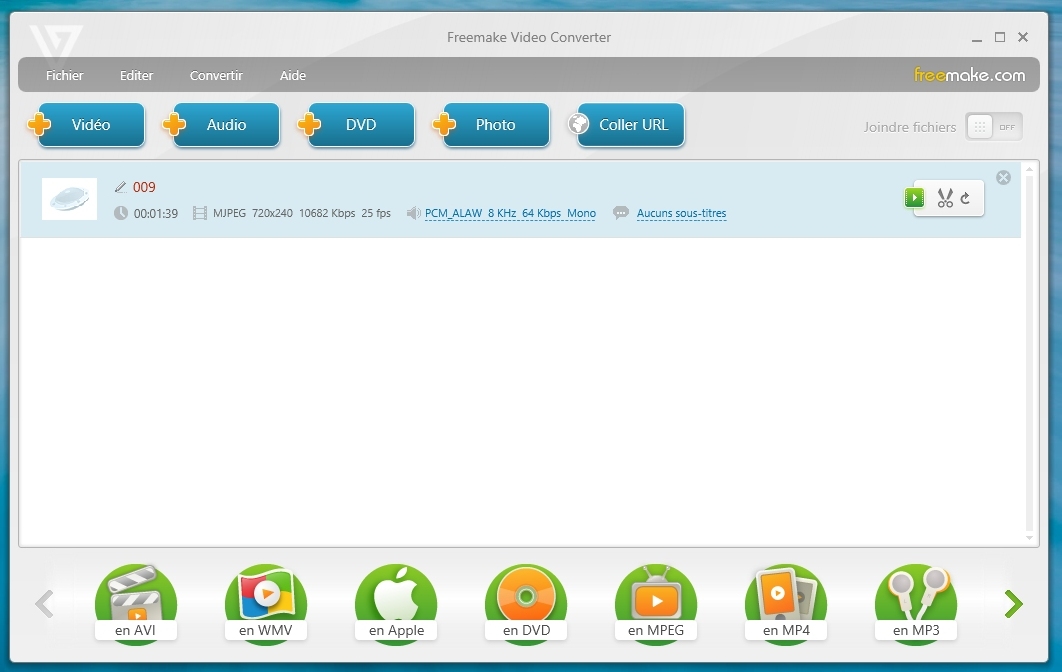Select the 009 file name
This screenshot has width=1062, height=672.
(144, 187)
